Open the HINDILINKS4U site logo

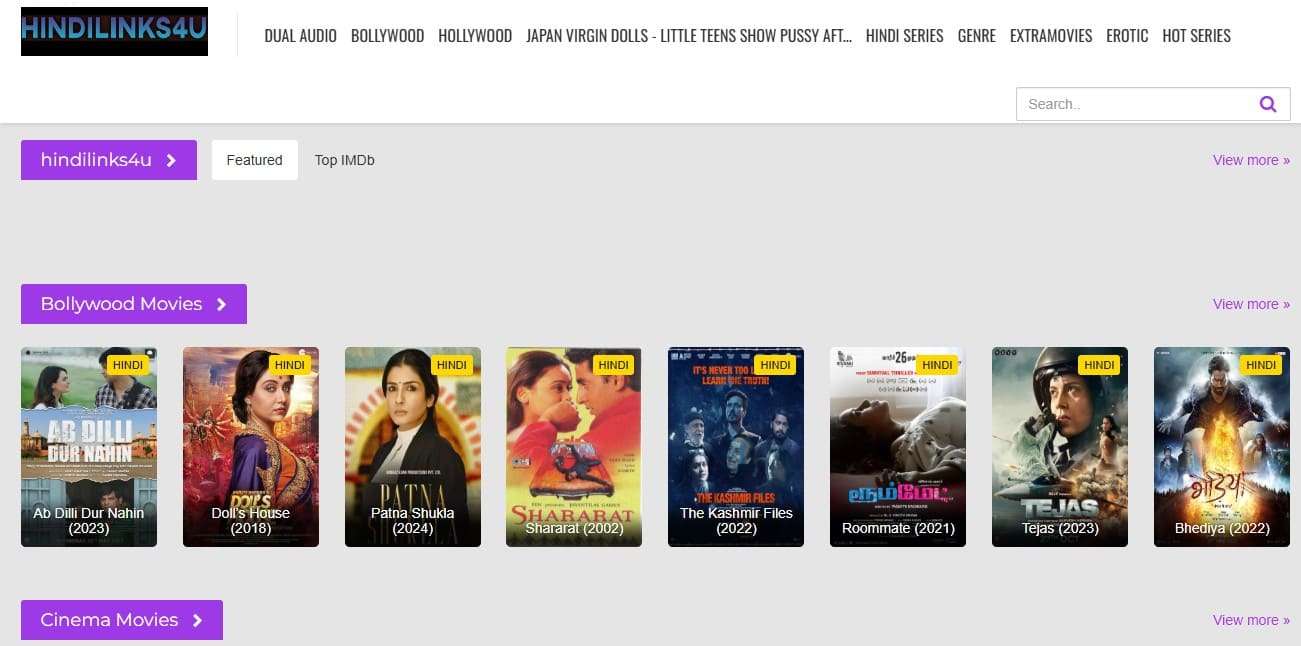[x=114, y=33]
